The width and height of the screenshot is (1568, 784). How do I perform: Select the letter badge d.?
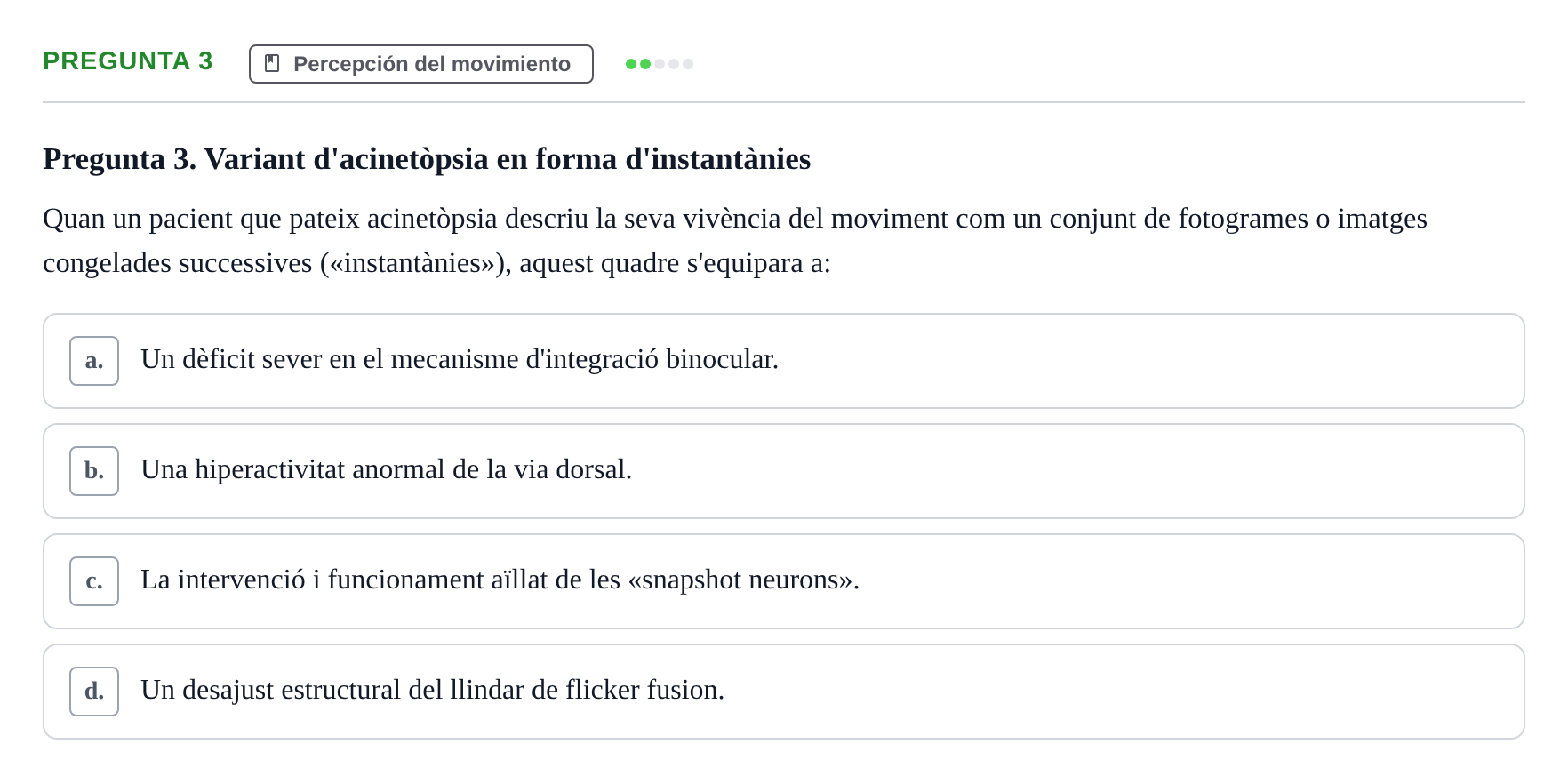[x=94, y=692]
